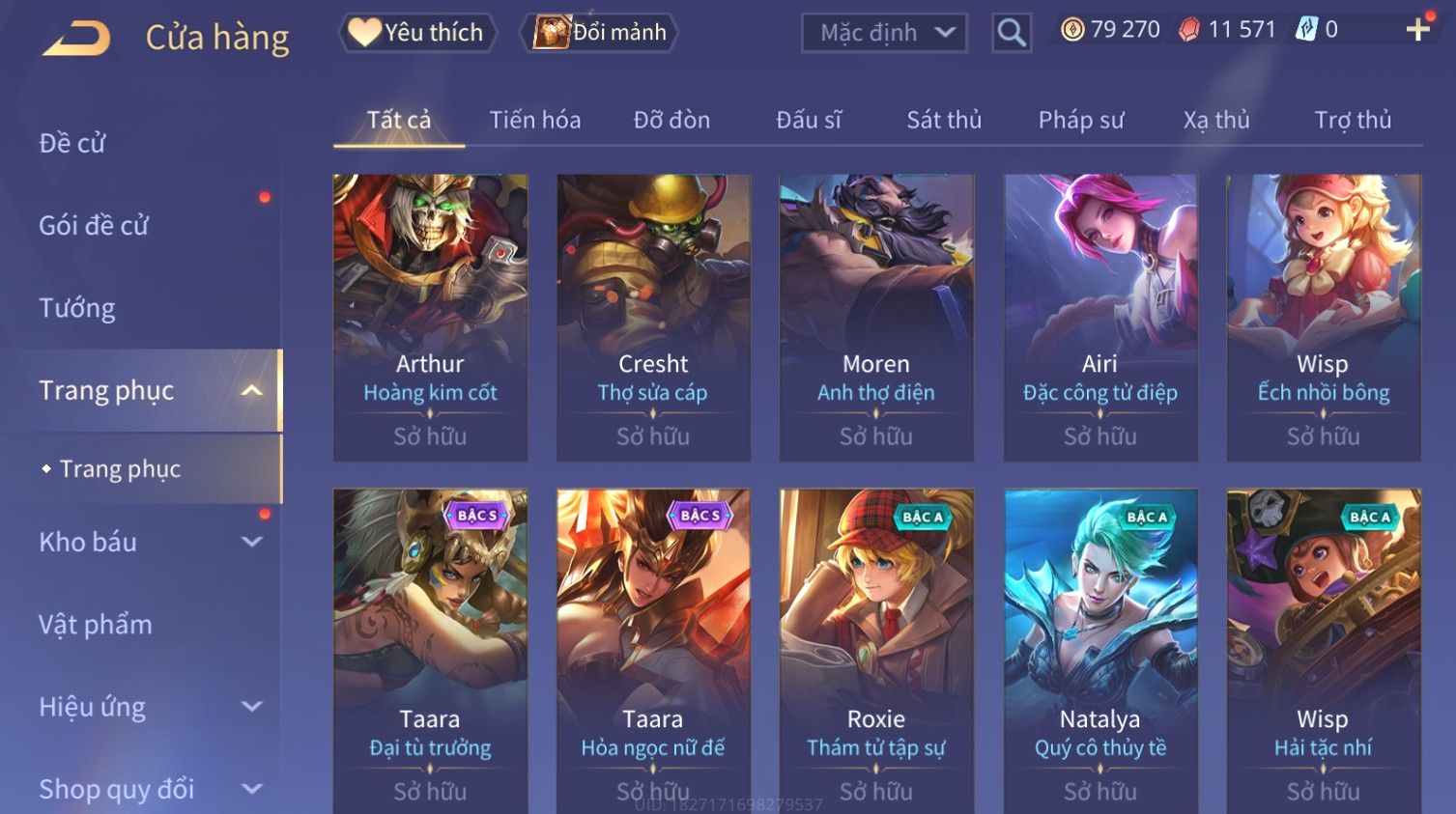Open Yêu thích favorites heart button
The width and height of the screenshot is (1456, 814).
pos(417,33)
